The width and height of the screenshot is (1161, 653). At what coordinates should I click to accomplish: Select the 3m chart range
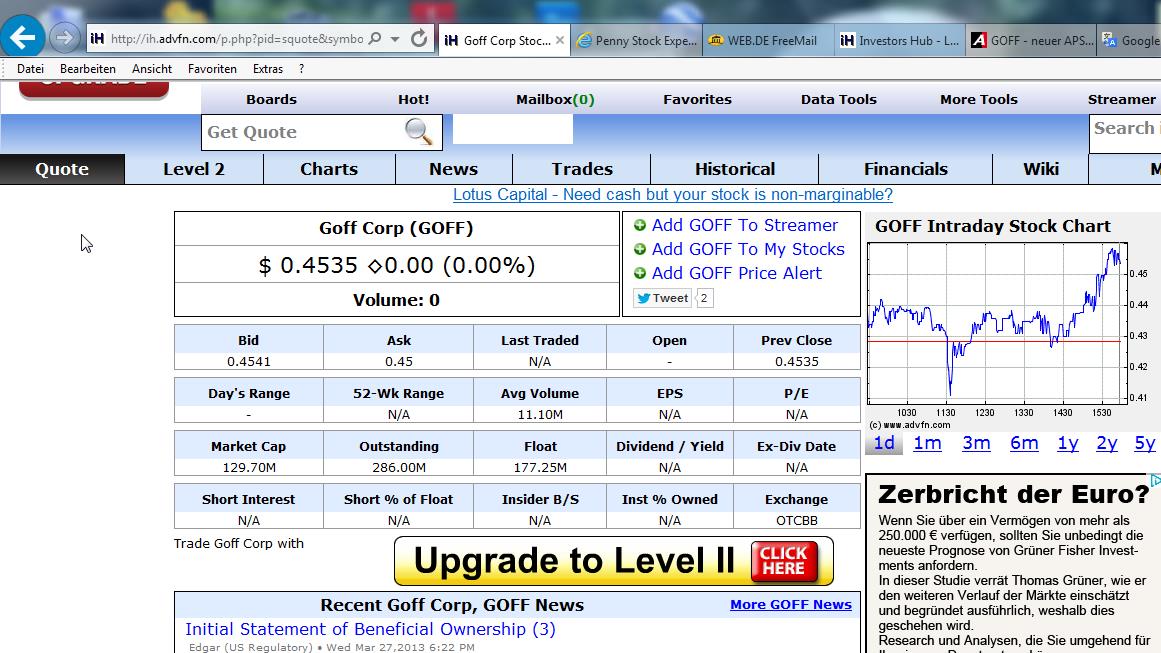coord(976,443)
